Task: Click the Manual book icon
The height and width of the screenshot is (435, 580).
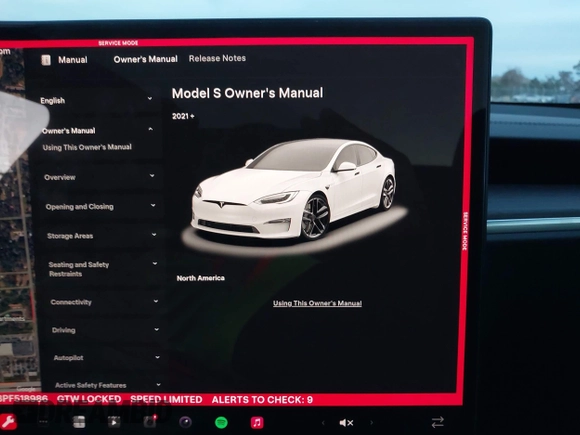Action: click(x=46, y=60)
